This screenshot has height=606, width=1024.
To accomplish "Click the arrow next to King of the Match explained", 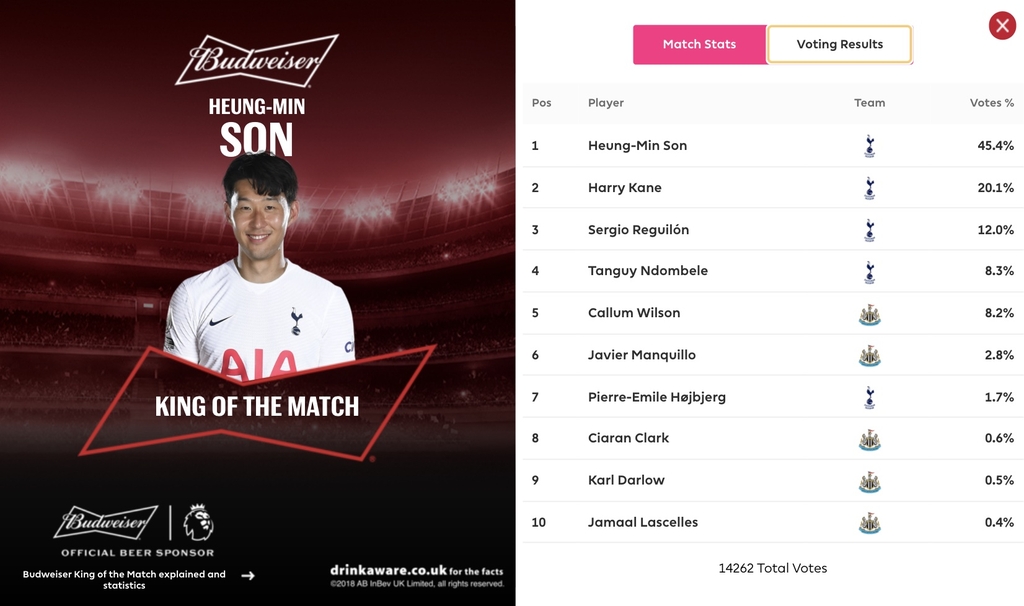I will pyautogui.click(x=248, y=575).
